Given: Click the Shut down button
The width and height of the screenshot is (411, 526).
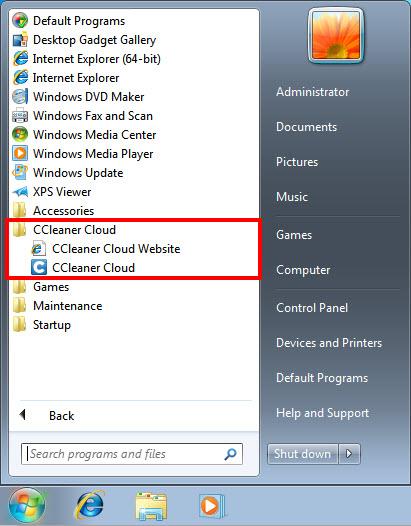Looking at the screenshot, I should (303, 454).
